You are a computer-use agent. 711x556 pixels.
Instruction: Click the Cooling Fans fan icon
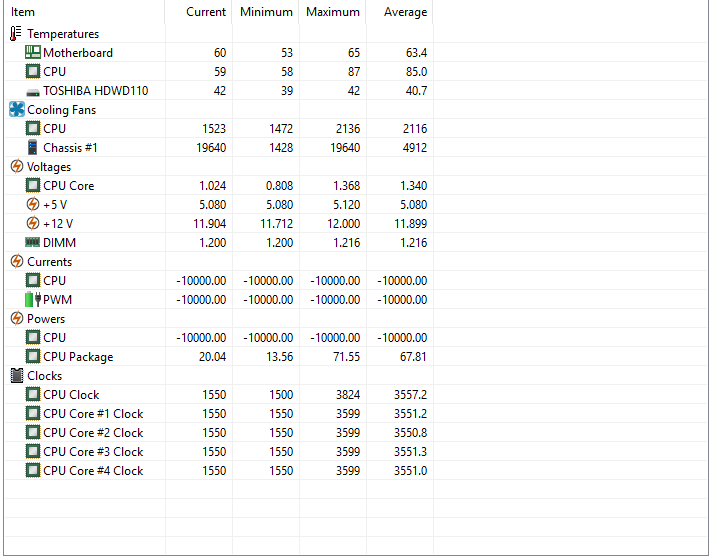coord(17,110)
